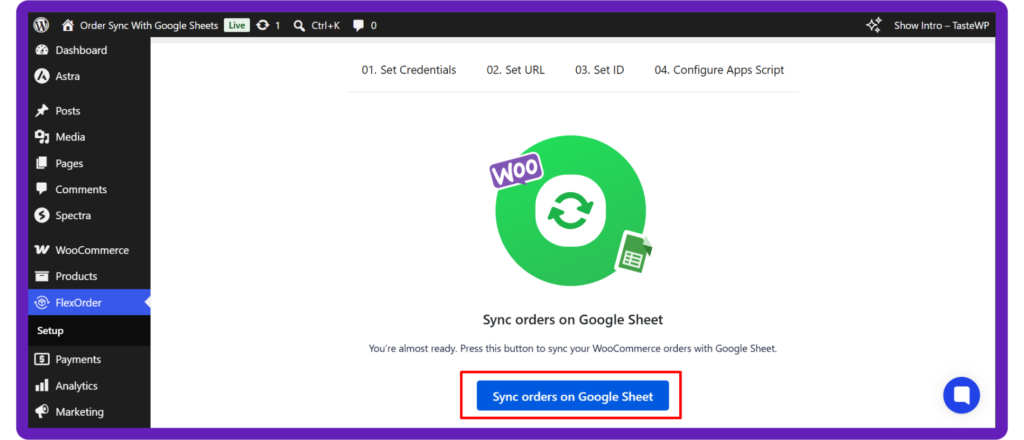Click the Posts pin icon
This screenshot has width=1024, height=440.
[x=42, y=111]
